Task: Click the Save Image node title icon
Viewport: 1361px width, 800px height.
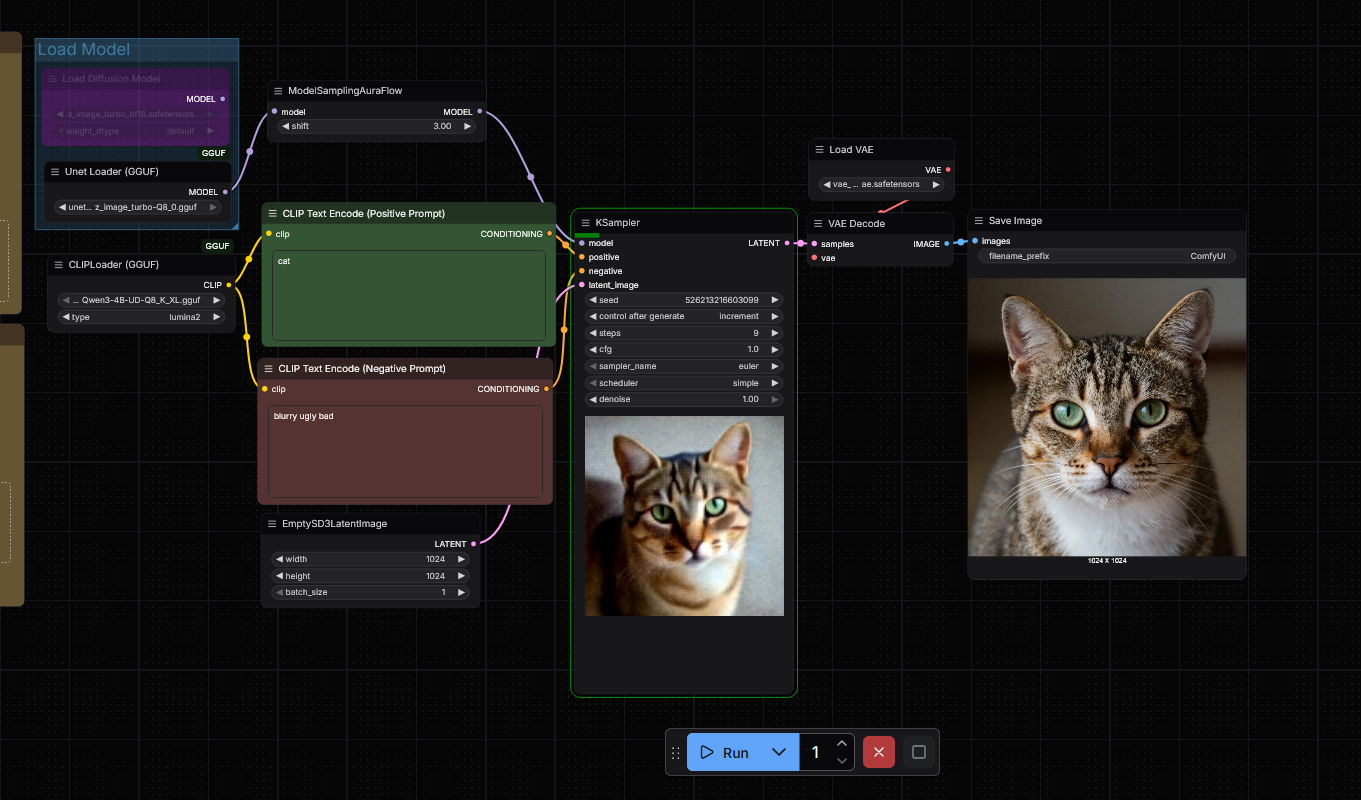Action: pyautogui.click(x=978, y=221)
